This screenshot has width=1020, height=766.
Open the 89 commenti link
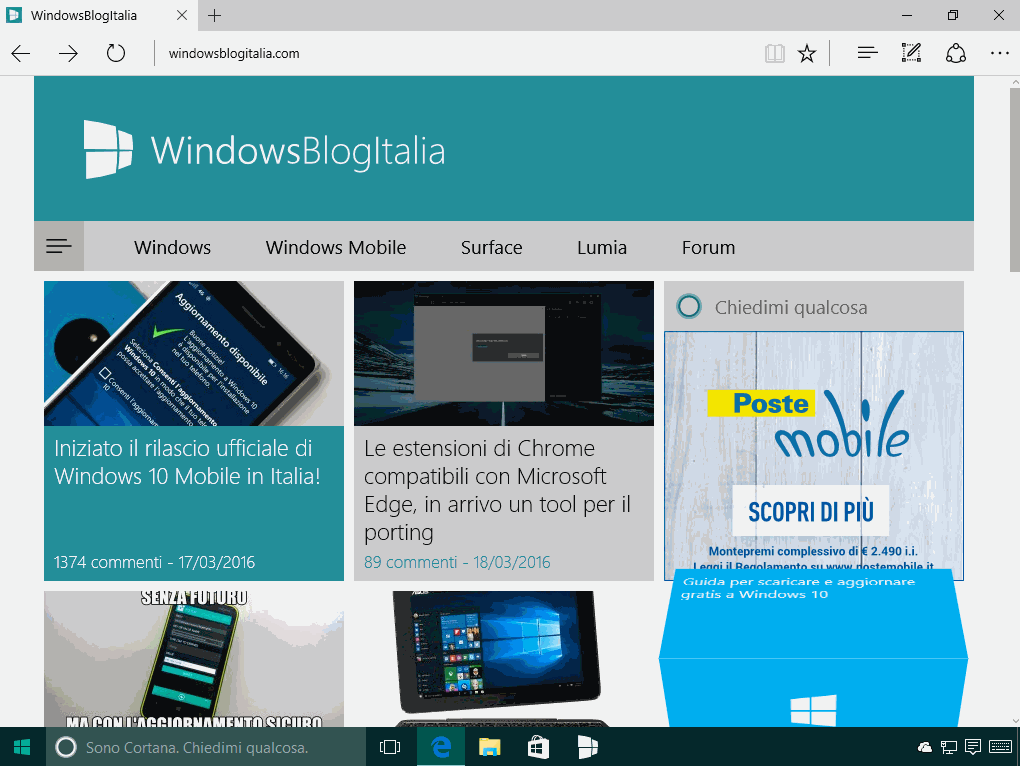pos(410,562)
